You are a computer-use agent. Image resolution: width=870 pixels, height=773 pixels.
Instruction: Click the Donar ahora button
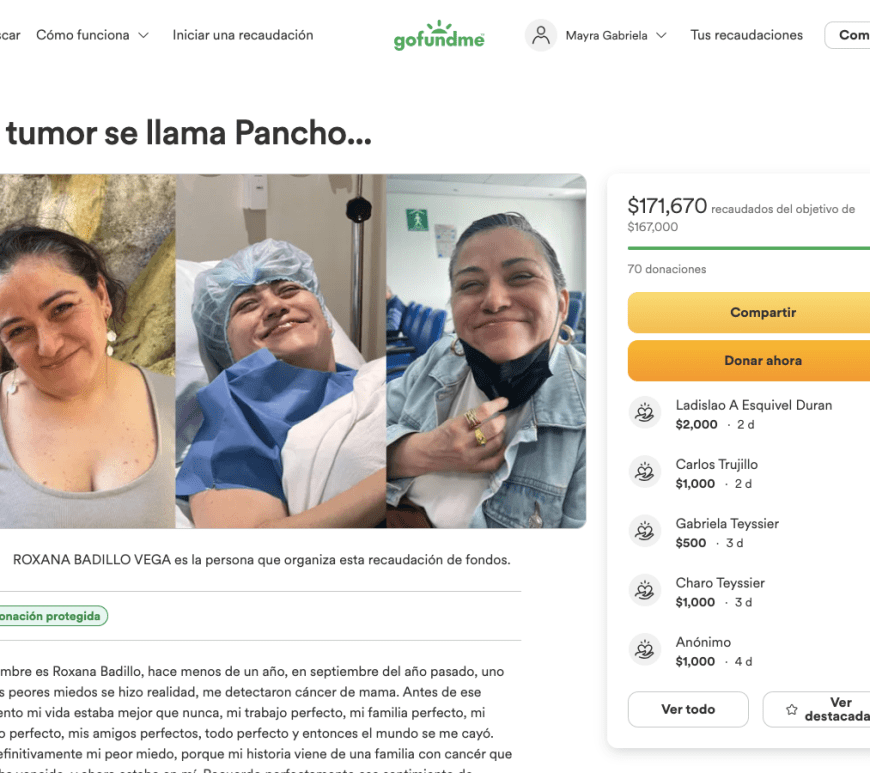coord(749,361)
